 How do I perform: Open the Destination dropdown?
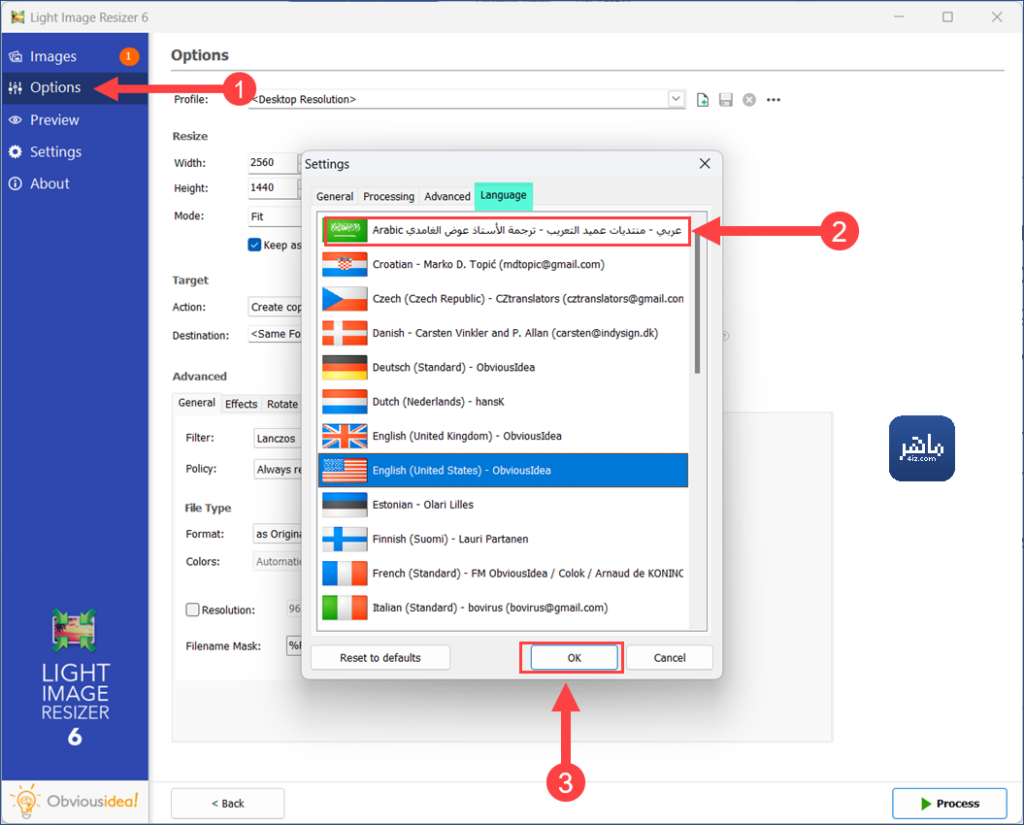(x=275, y=334)
